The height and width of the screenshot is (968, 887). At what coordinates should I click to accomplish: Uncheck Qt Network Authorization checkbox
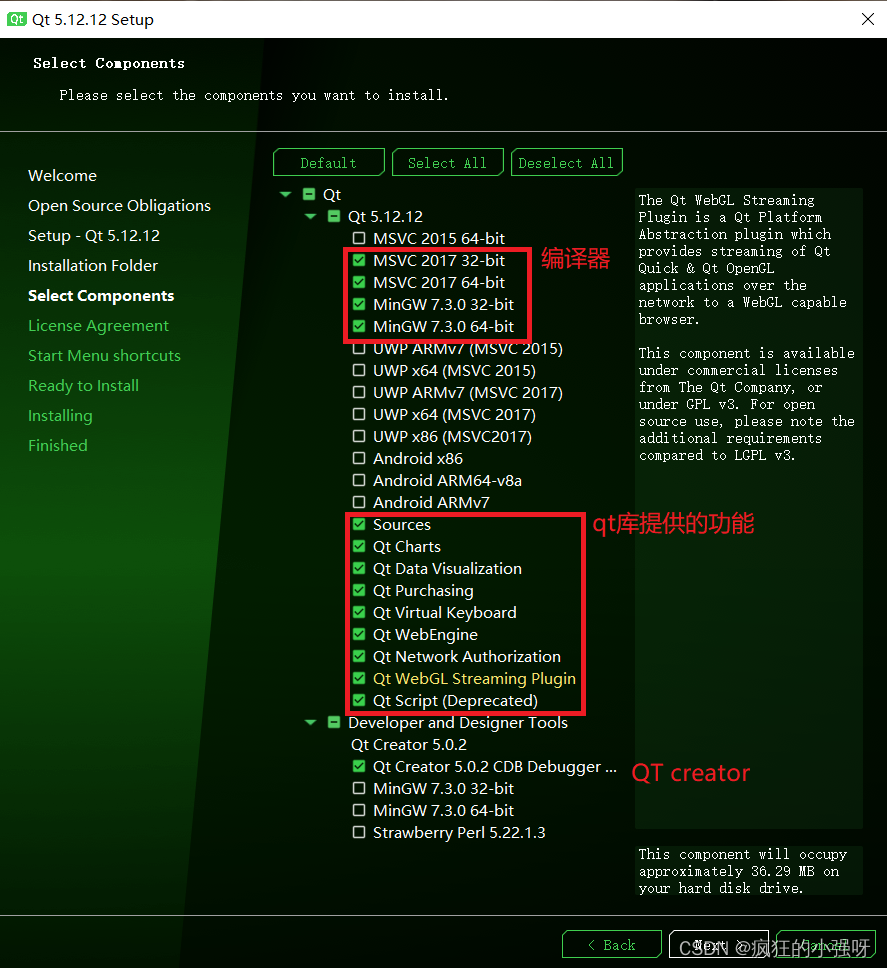tap(359, 656)
